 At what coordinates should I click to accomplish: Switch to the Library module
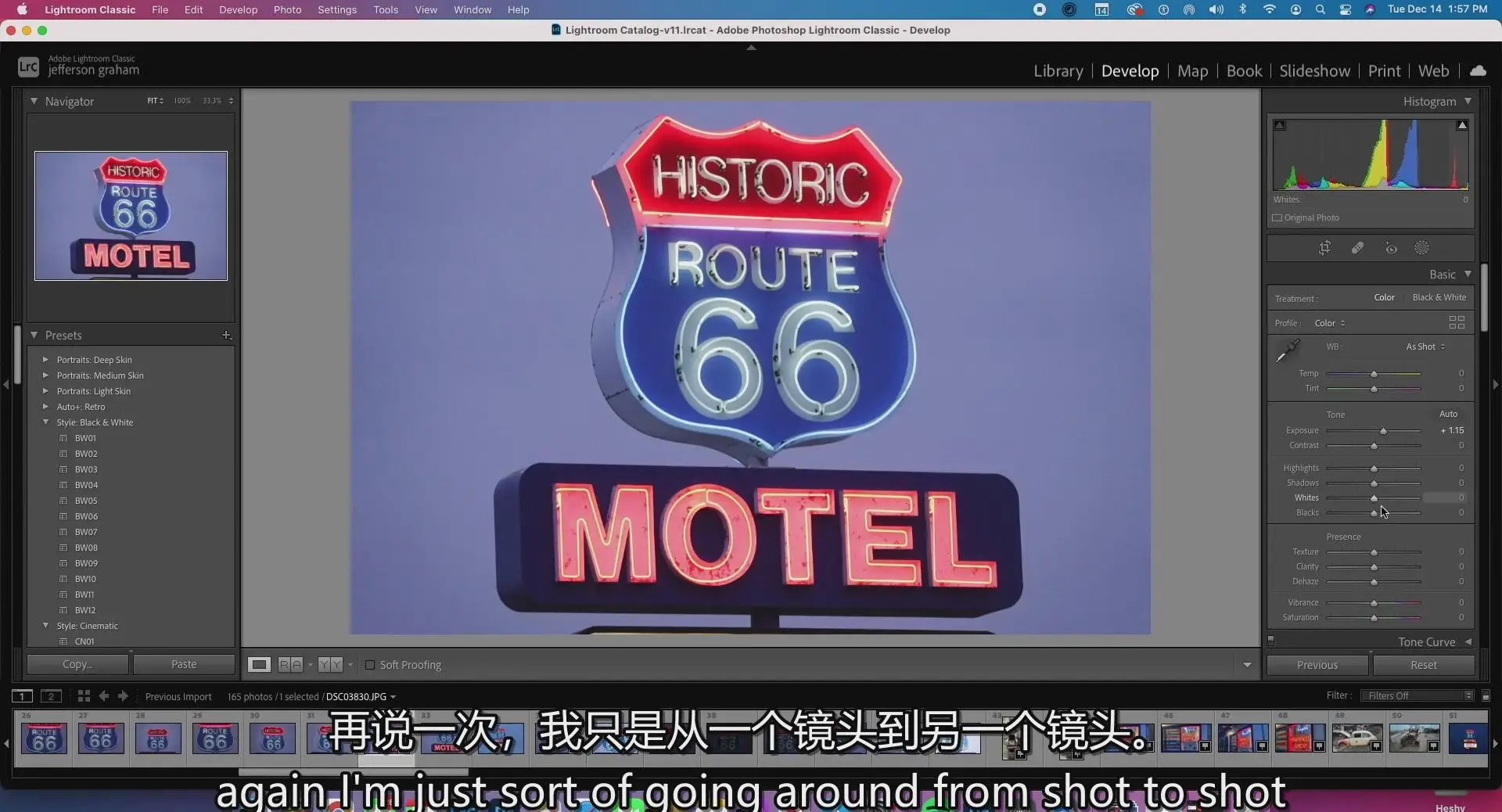tap(1058, 70)
